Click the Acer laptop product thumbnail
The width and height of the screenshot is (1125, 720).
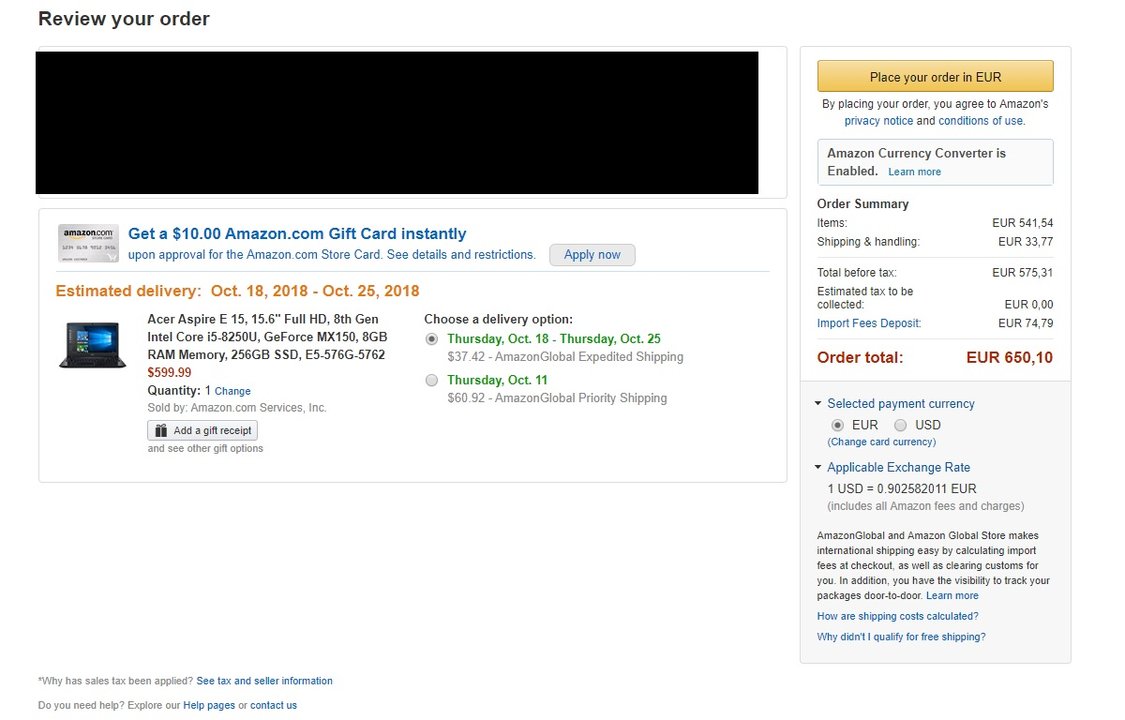[x=93, y=345]
